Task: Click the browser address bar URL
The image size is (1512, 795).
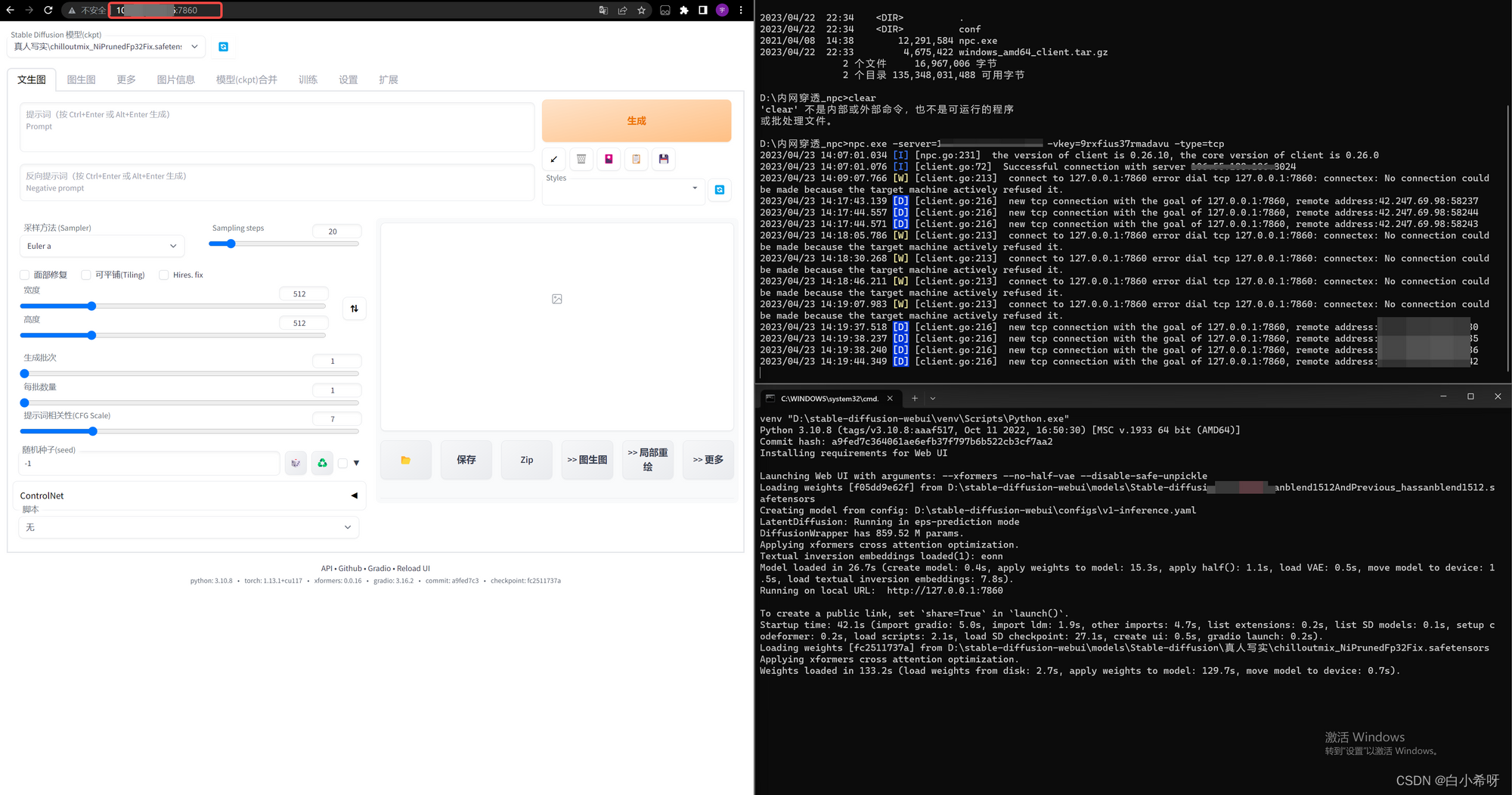Action: (x=165, y=11)
